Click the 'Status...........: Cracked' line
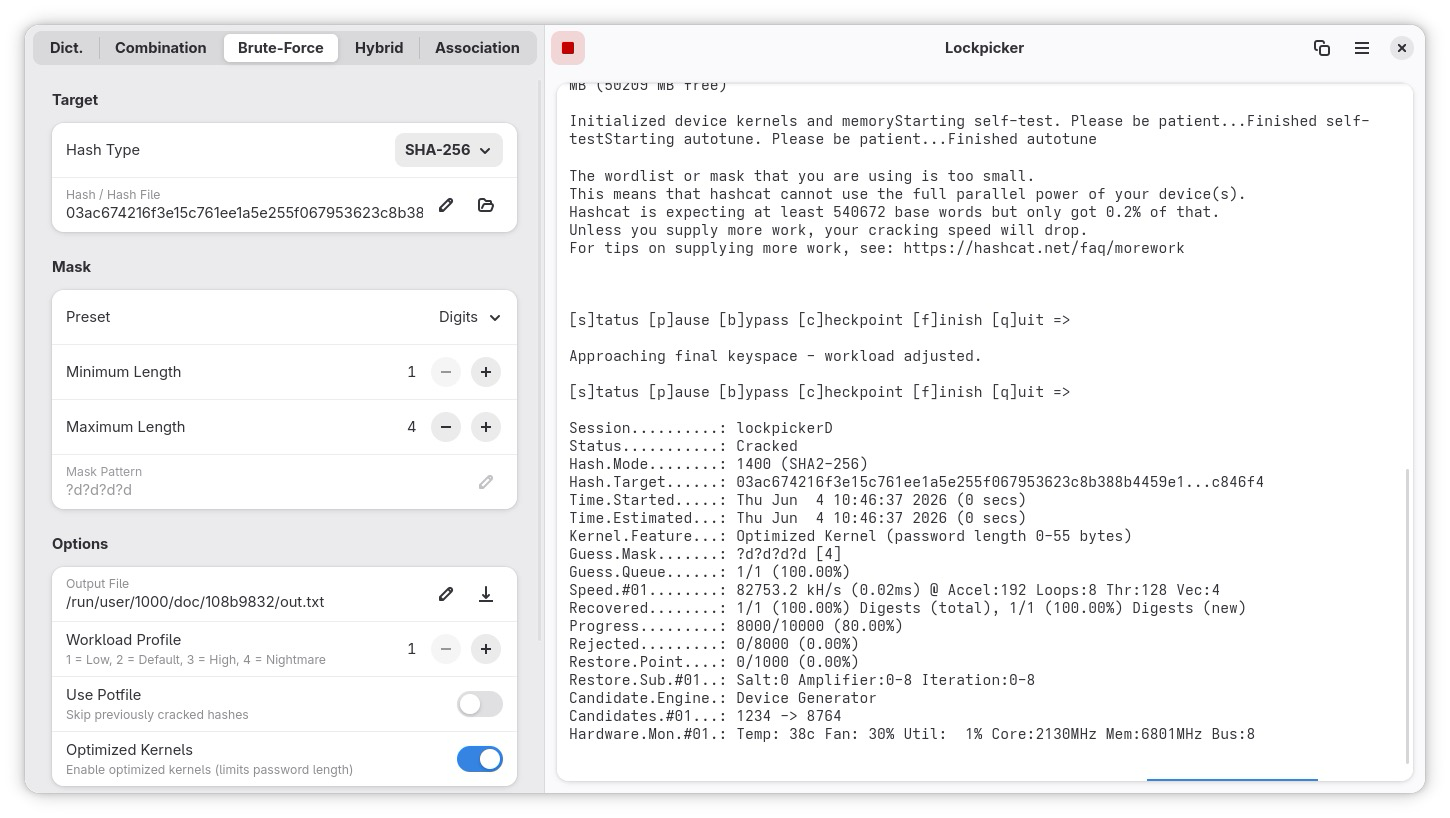 coord(683,446)
